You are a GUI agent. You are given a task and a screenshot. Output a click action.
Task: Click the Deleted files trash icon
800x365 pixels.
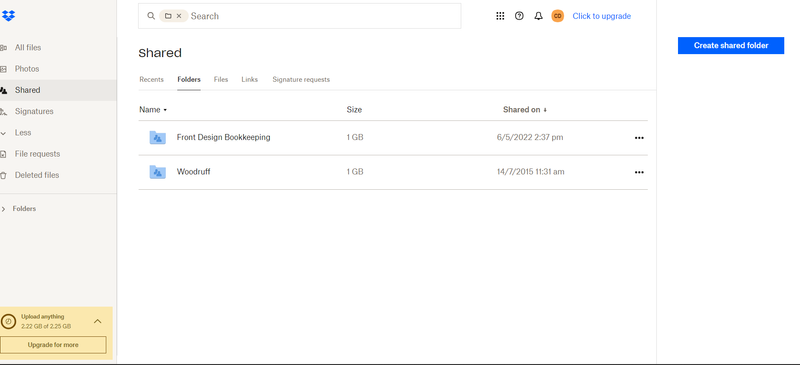coord(3,175)
